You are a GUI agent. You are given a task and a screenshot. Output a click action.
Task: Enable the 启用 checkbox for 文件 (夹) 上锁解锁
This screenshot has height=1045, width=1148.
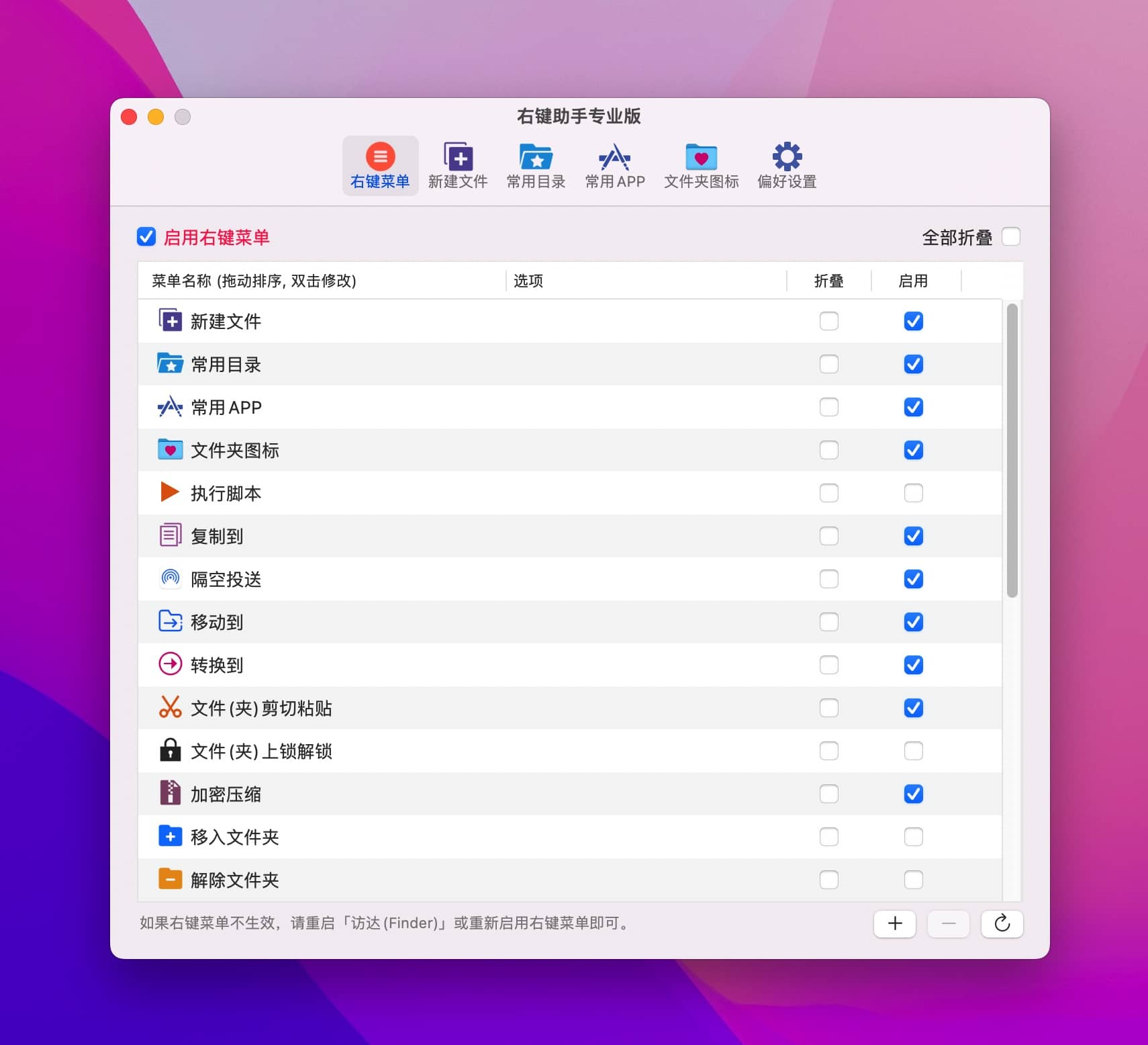(x=913, y=751)
